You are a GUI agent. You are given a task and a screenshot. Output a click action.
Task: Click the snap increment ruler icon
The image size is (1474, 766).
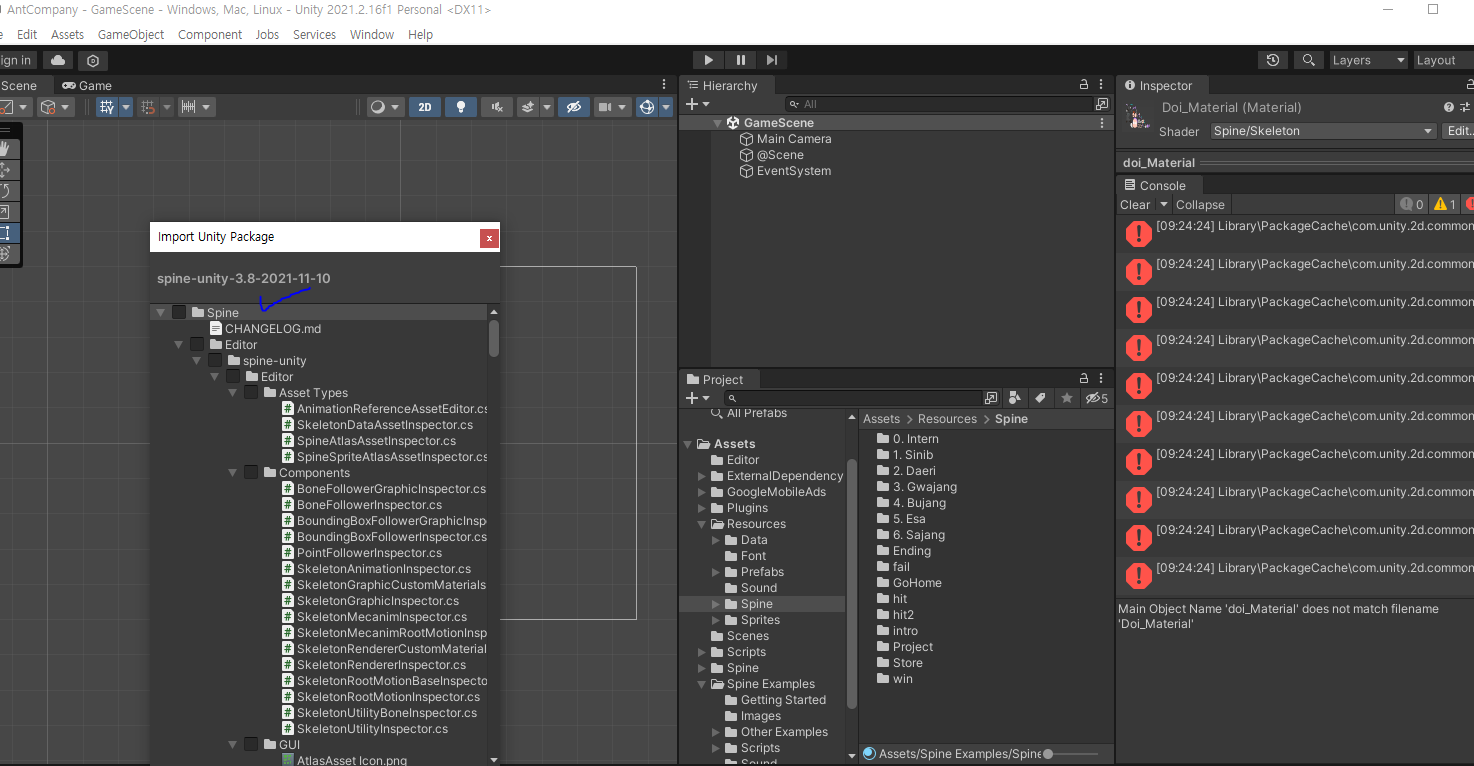(x=188, y=107)
